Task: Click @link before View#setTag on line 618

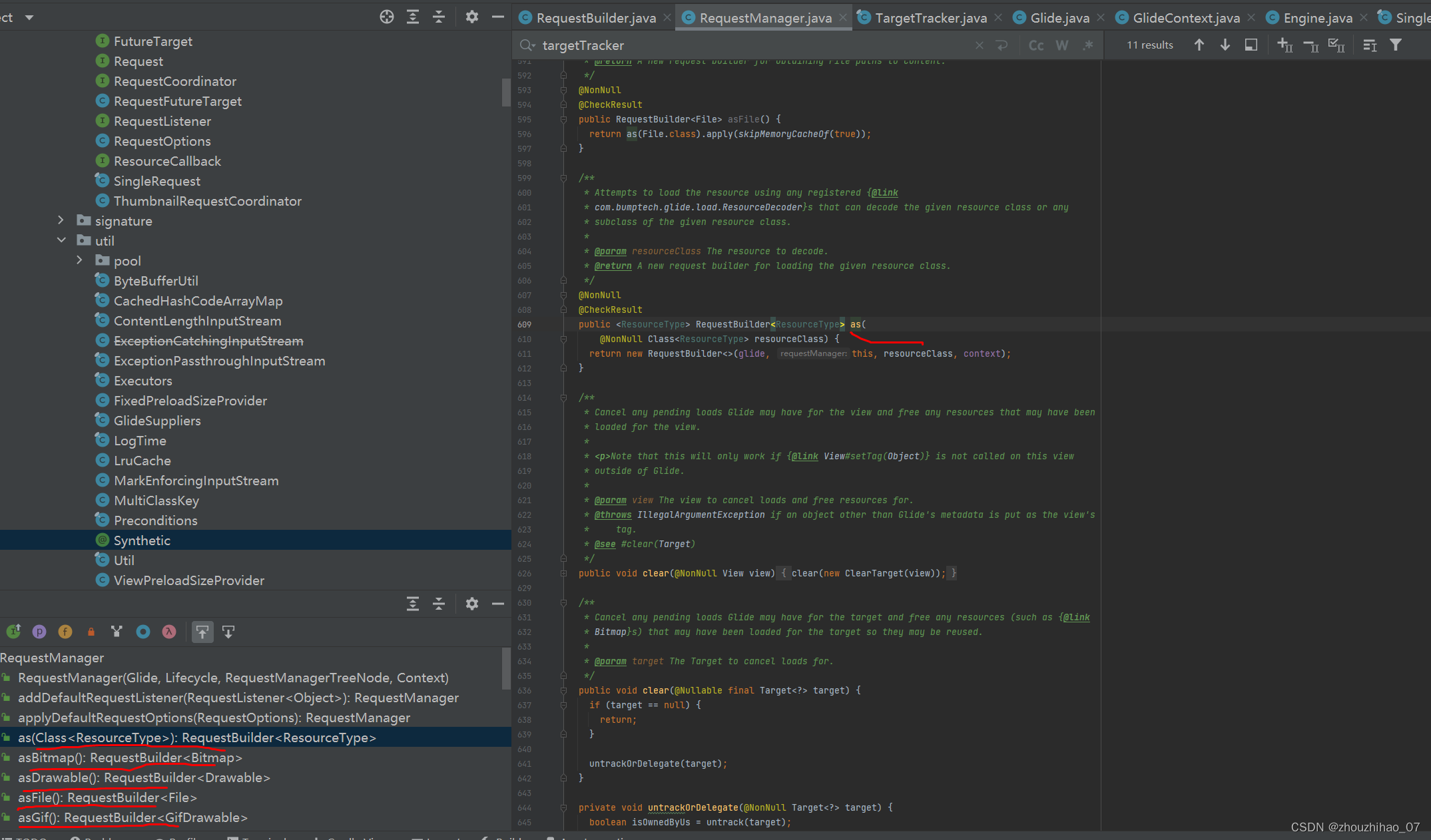Action: point(805,456)
